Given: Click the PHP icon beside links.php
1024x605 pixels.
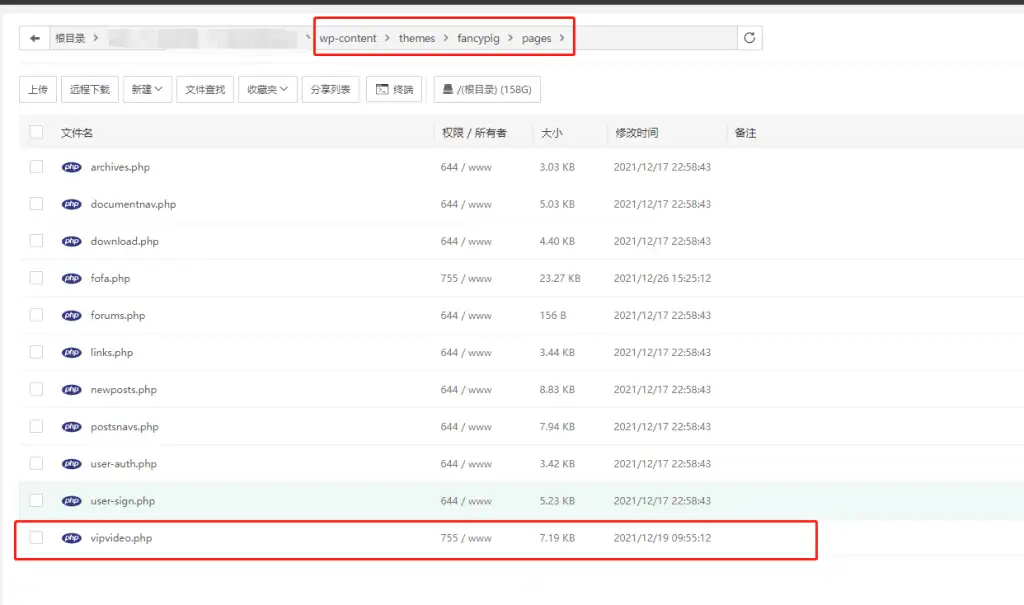Looking at the screenshot, I should pyautogui.click(x=71, y=352).
